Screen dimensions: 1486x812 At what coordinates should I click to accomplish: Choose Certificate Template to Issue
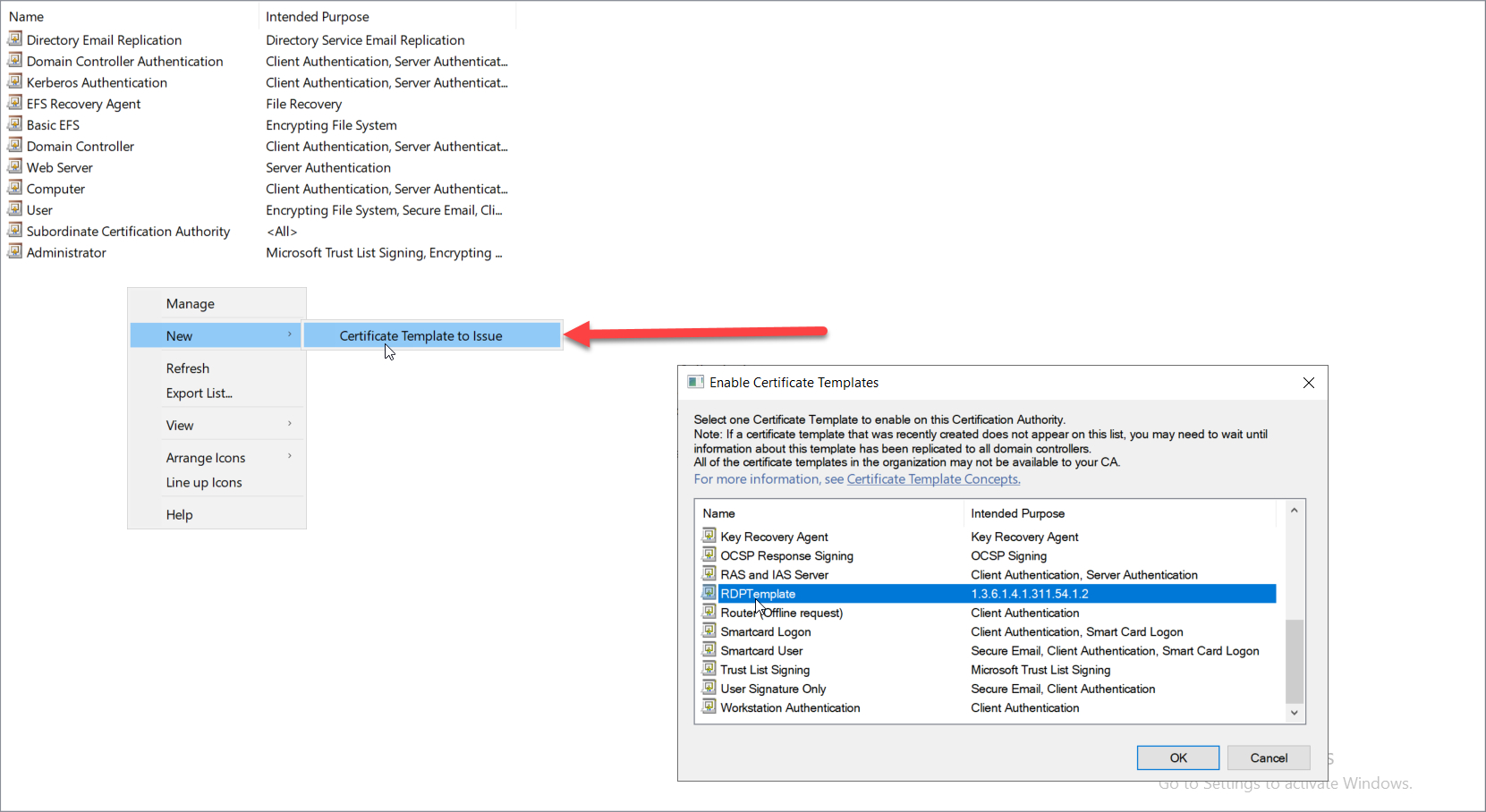click(x=420, y=336)
